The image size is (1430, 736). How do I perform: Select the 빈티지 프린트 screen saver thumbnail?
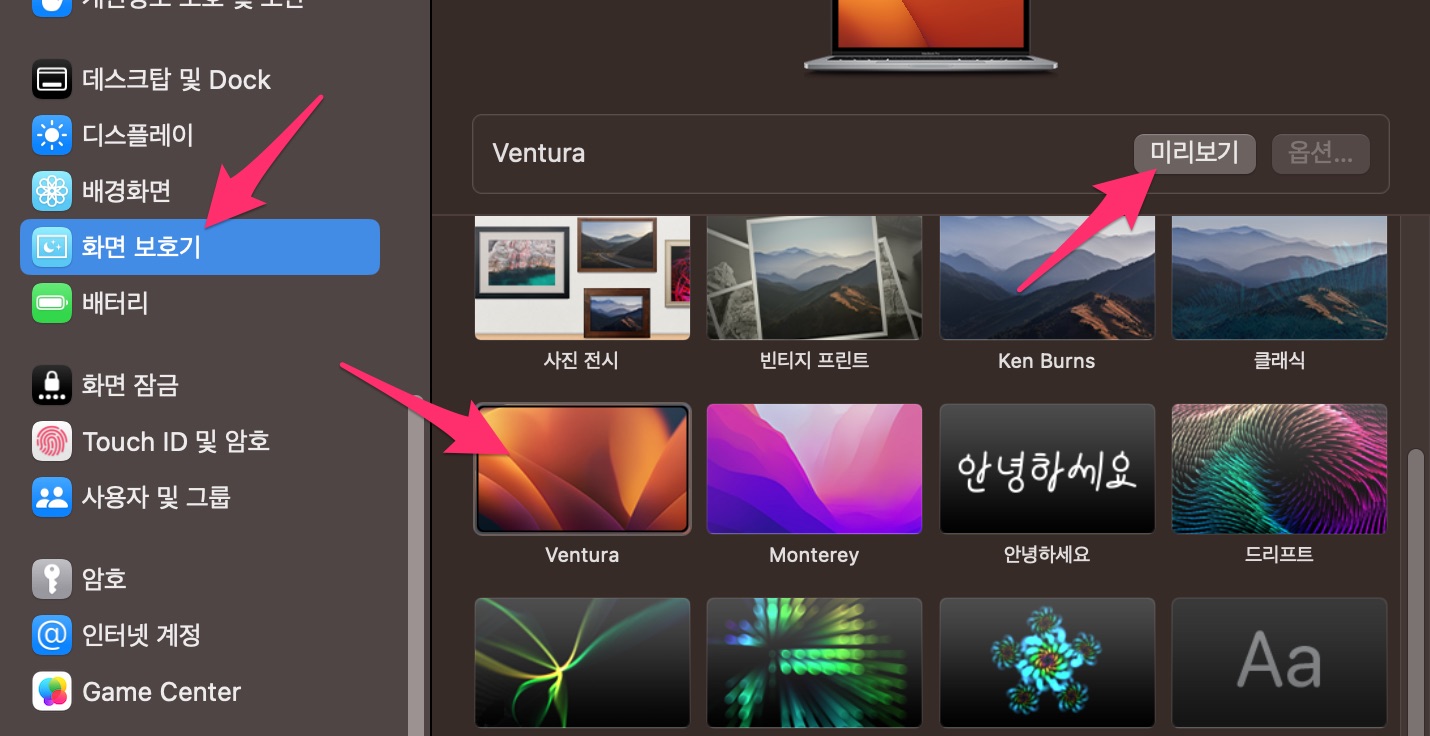click(x=814, y=278)
